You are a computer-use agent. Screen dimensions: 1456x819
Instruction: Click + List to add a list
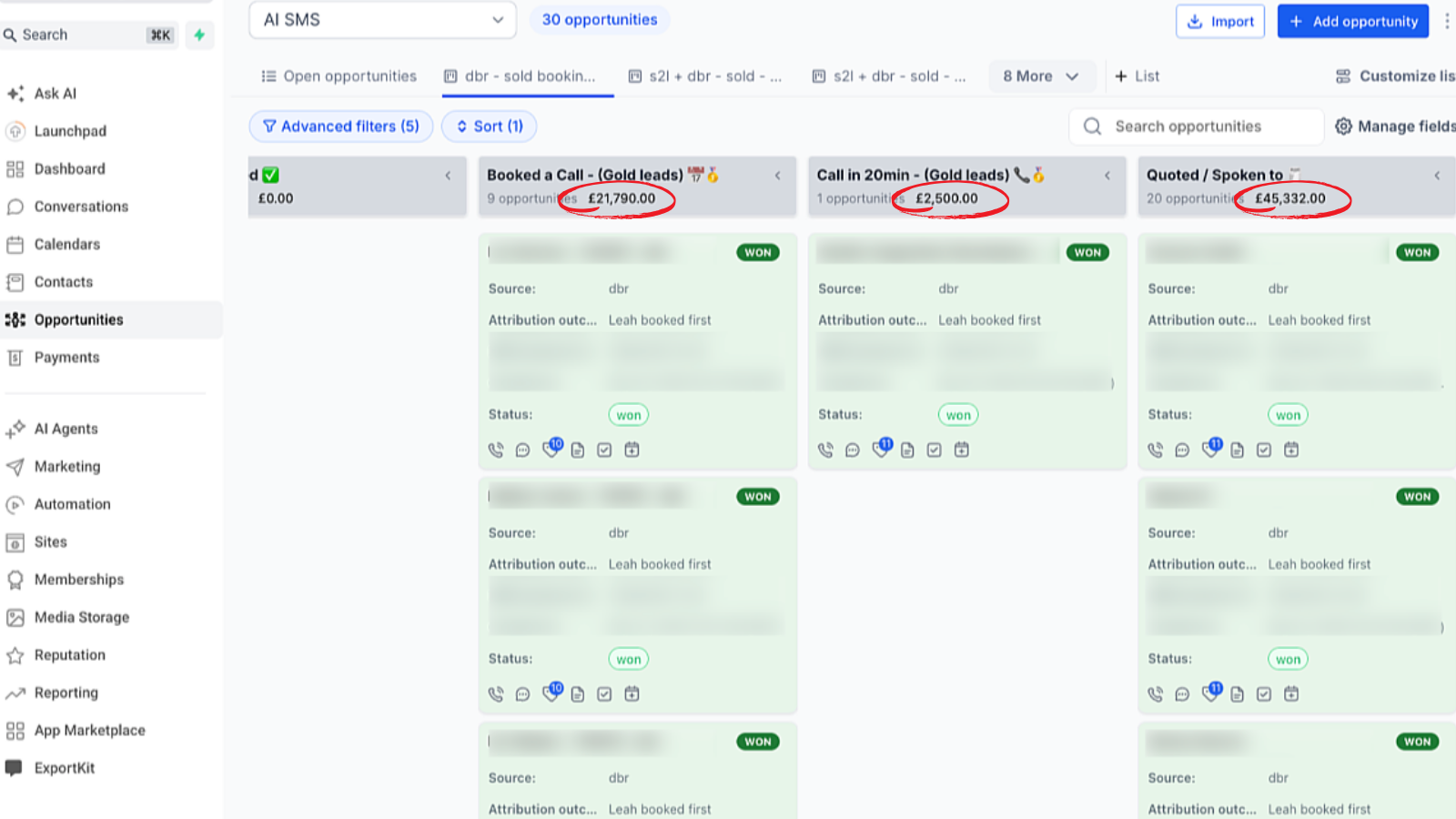pos(1137,76)
